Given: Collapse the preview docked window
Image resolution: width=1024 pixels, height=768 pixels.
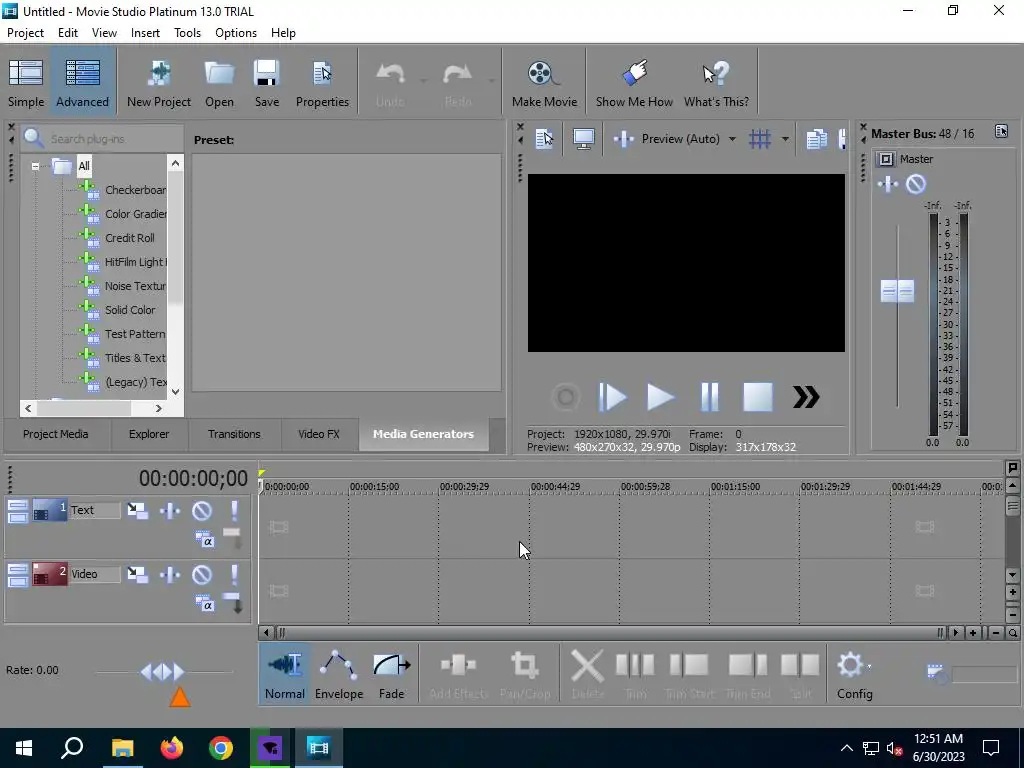Looking at the screenshot, I should [x=520, y=140].
